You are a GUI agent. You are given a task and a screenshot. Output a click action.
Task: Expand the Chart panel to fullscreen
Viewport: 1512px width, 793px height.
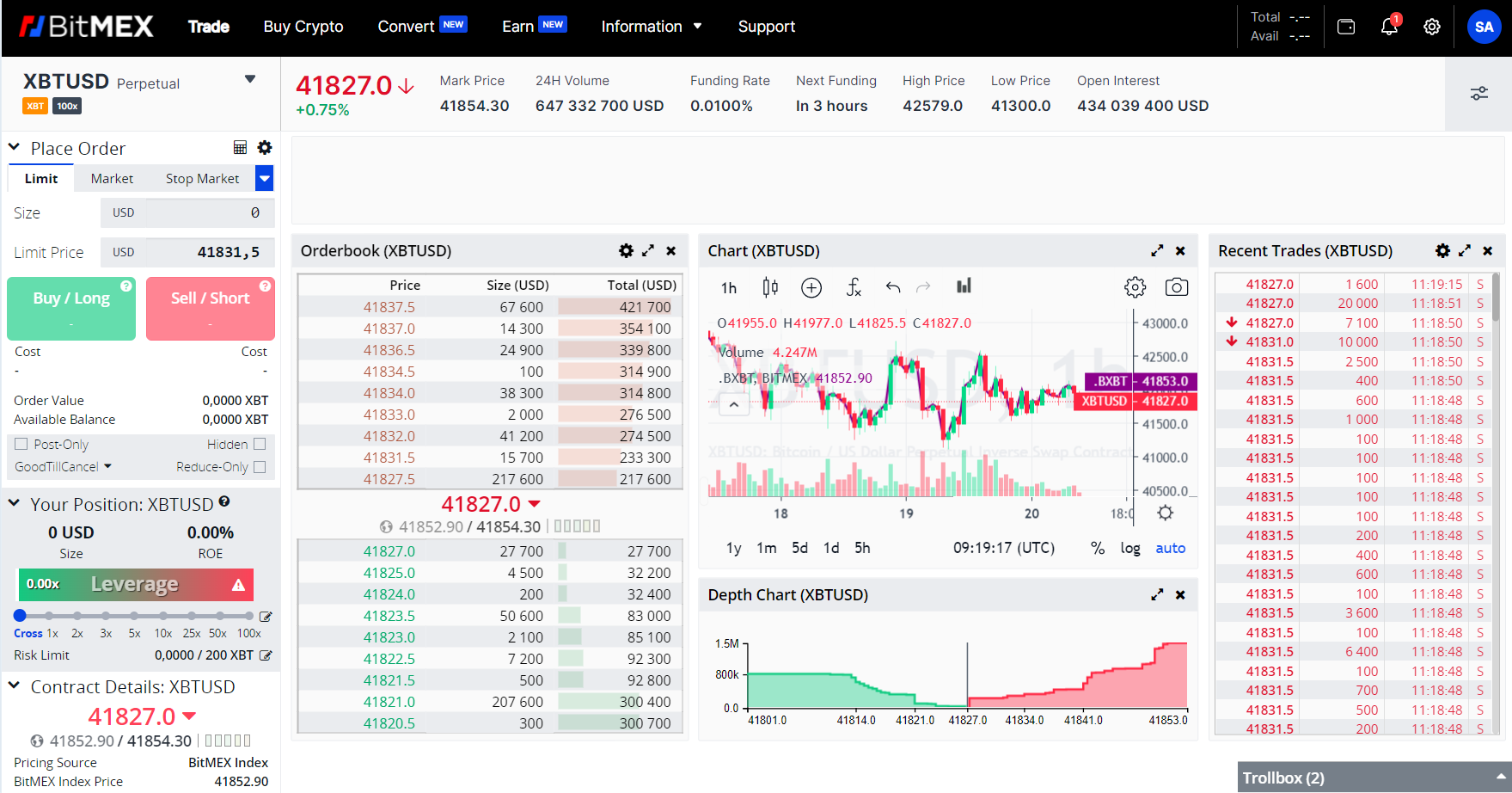coord(1157,250)
